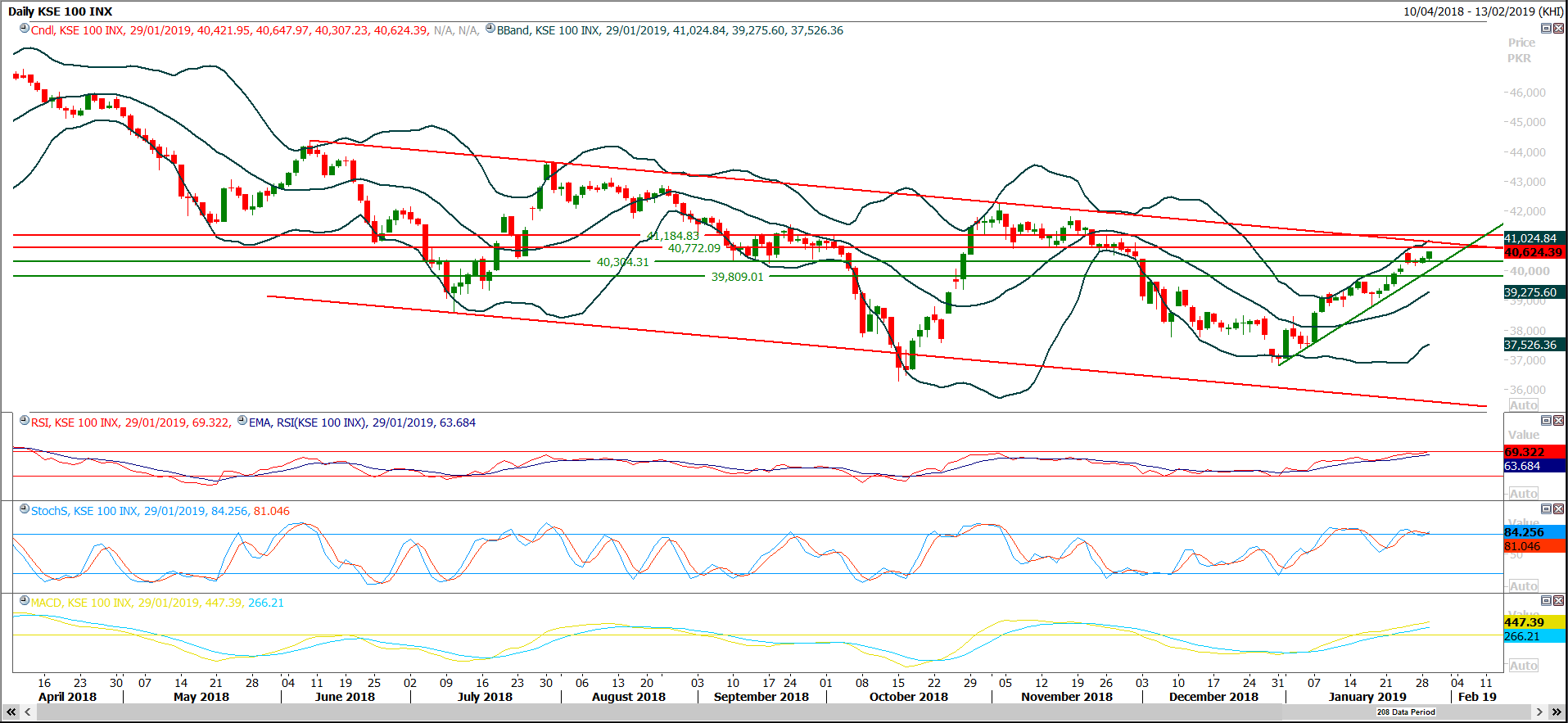This screenshot has width=1568, height=723.
Task: Click the September 2018 month label
Action: (x=761, y=697)
